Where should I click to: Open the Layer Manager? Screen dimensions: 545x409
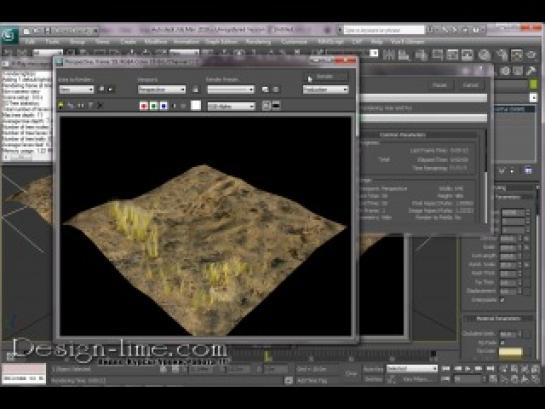pos(421,55)
